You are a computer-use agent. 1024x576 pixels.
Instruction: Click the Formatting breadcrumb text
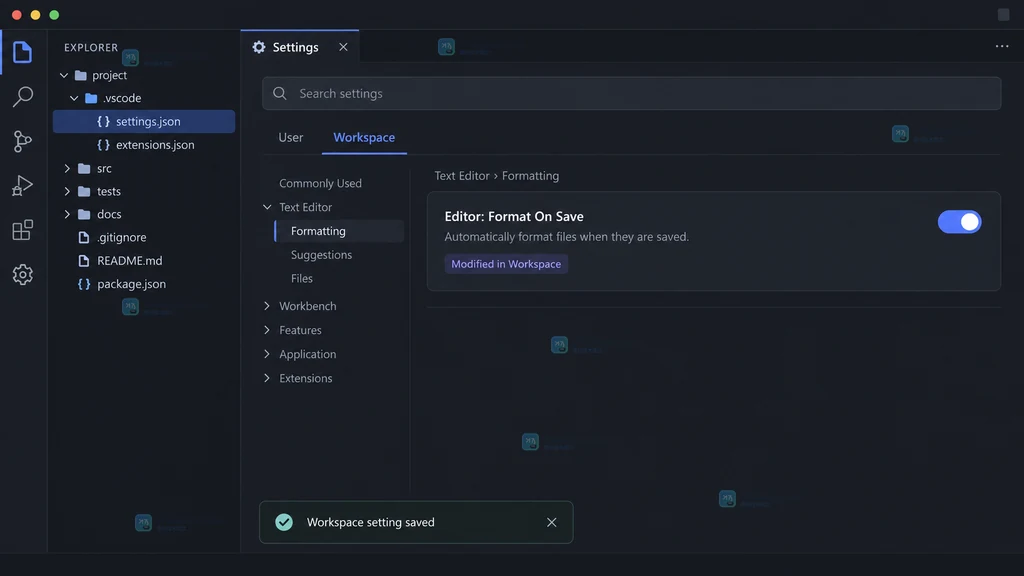pos(530,176)
